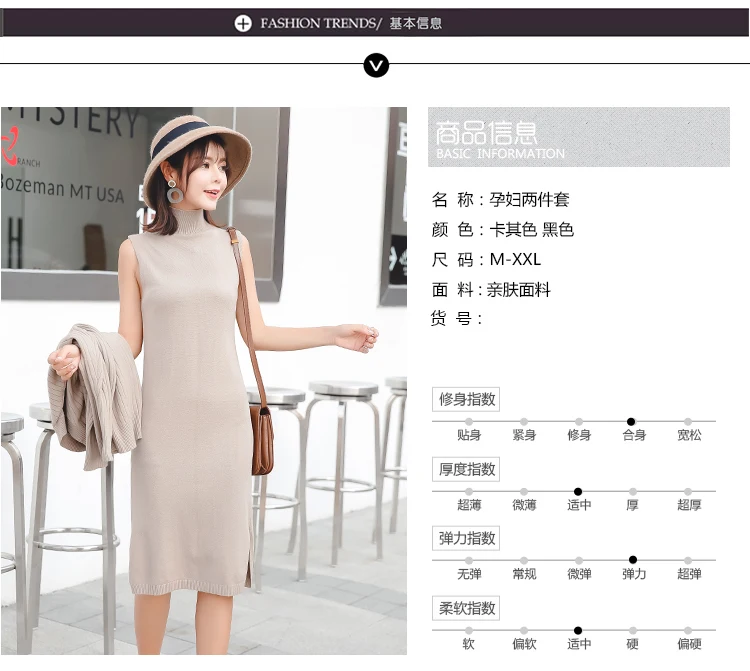Click the 超厚 label text
The height and width of the screenshot is (671, 750).
pos(689,505)
